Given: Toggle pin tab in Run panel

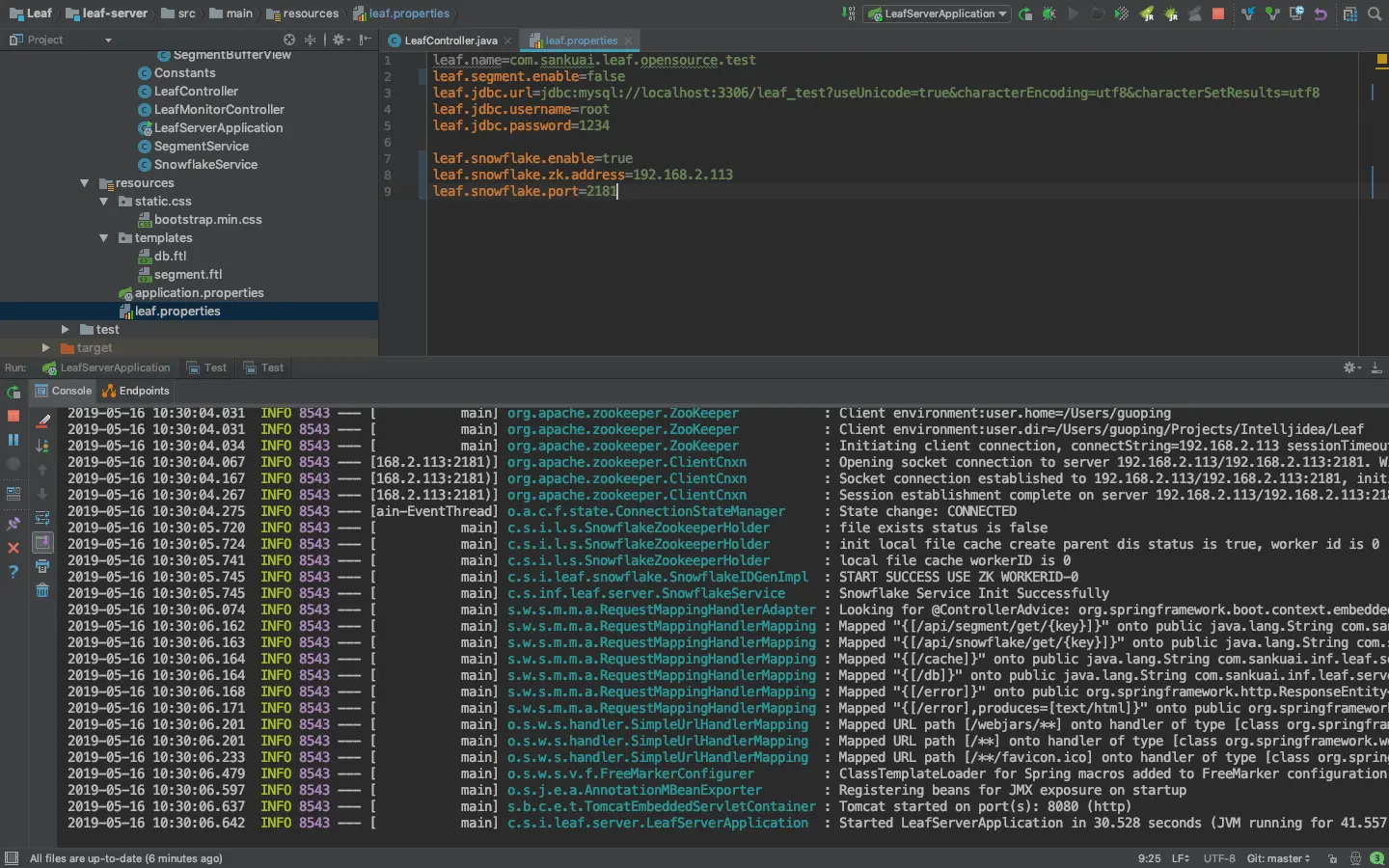Looking at the screenshot, I should pyautogui.click(x=14, y=524).
